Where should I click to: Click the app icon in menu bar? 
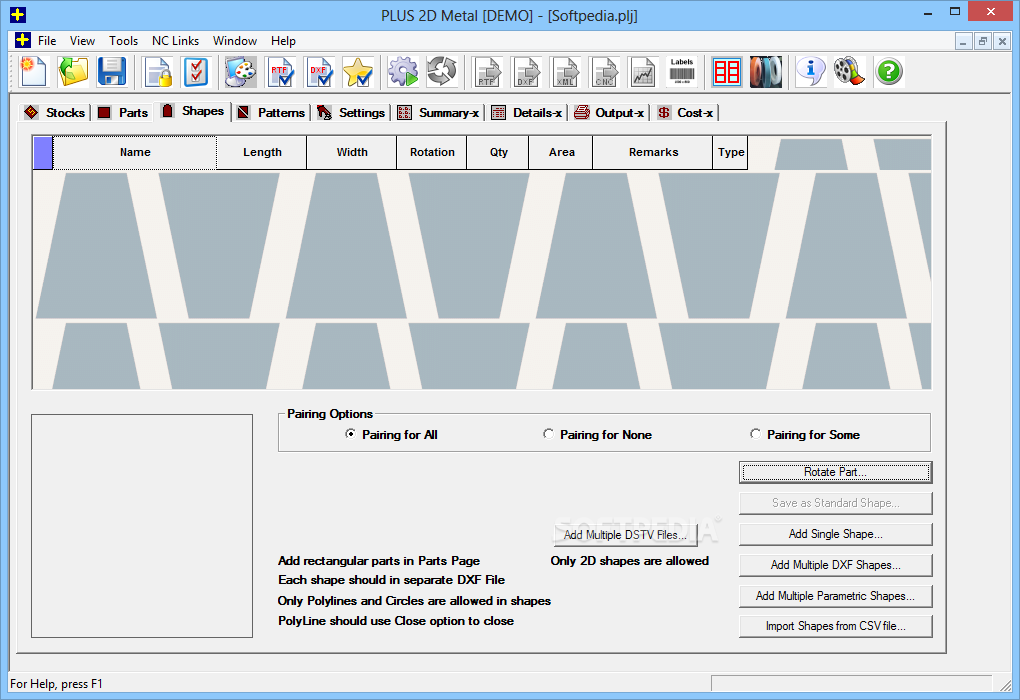pos(23,40)
